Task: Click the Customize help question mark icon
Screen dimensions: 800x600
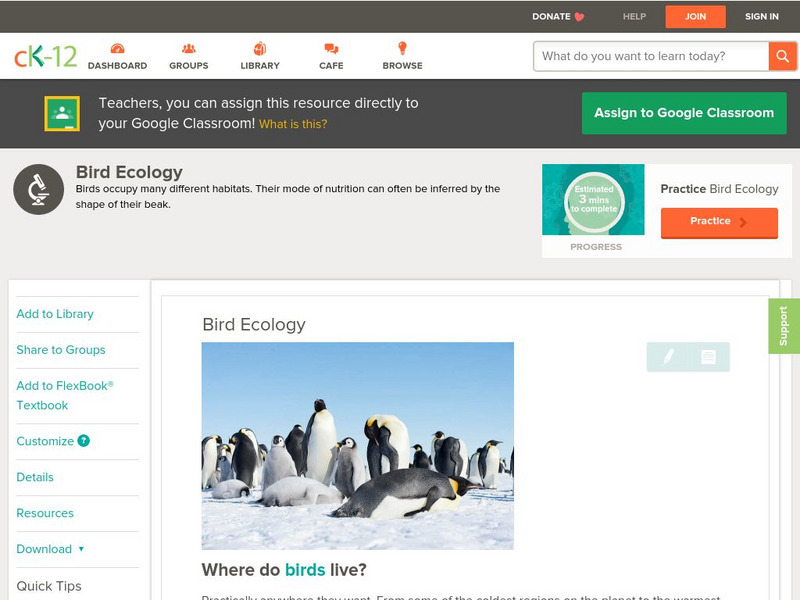Action: click(84, 441)
